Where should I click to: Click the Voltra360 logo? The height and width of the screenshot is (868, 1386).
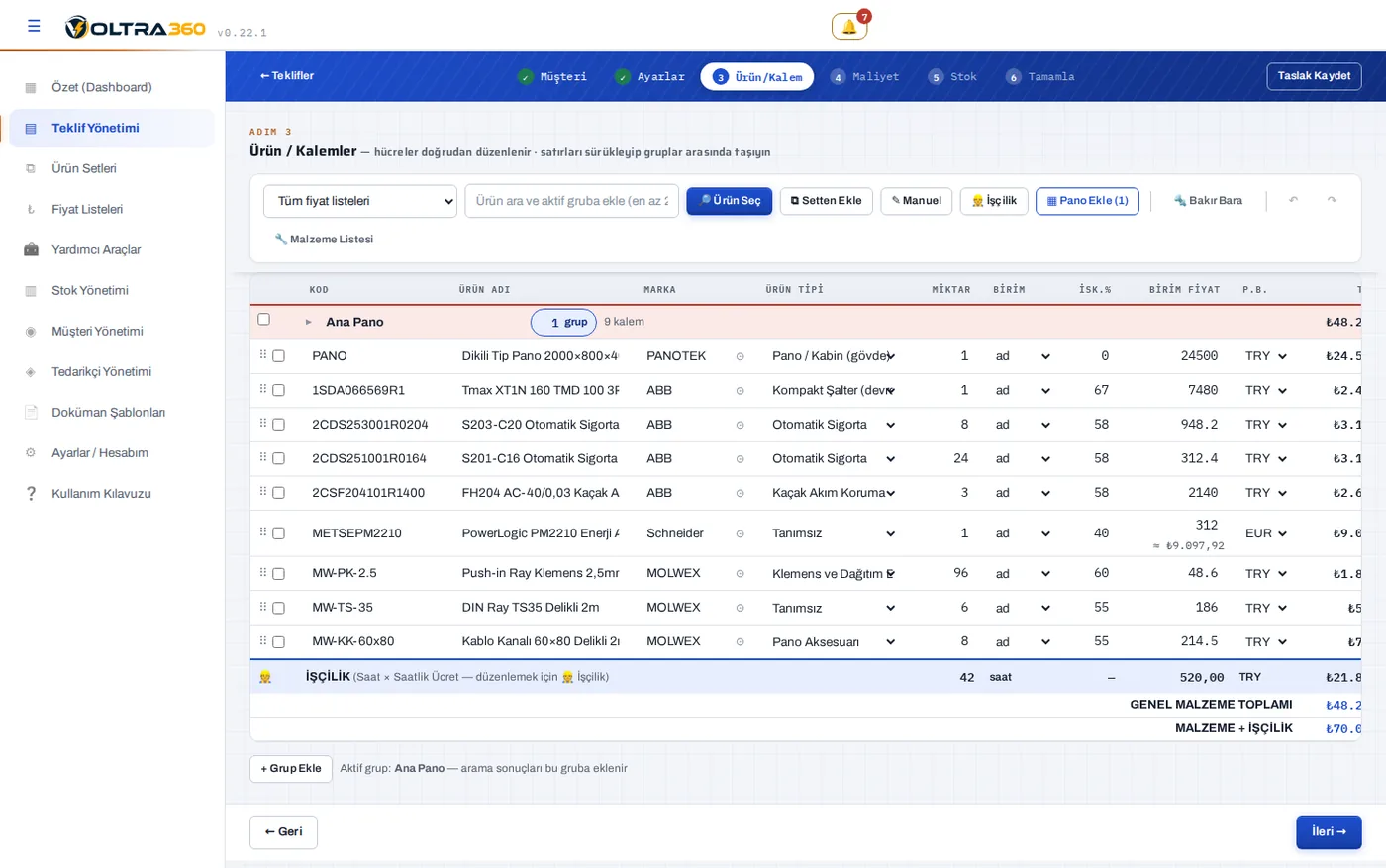pos(136,28)
